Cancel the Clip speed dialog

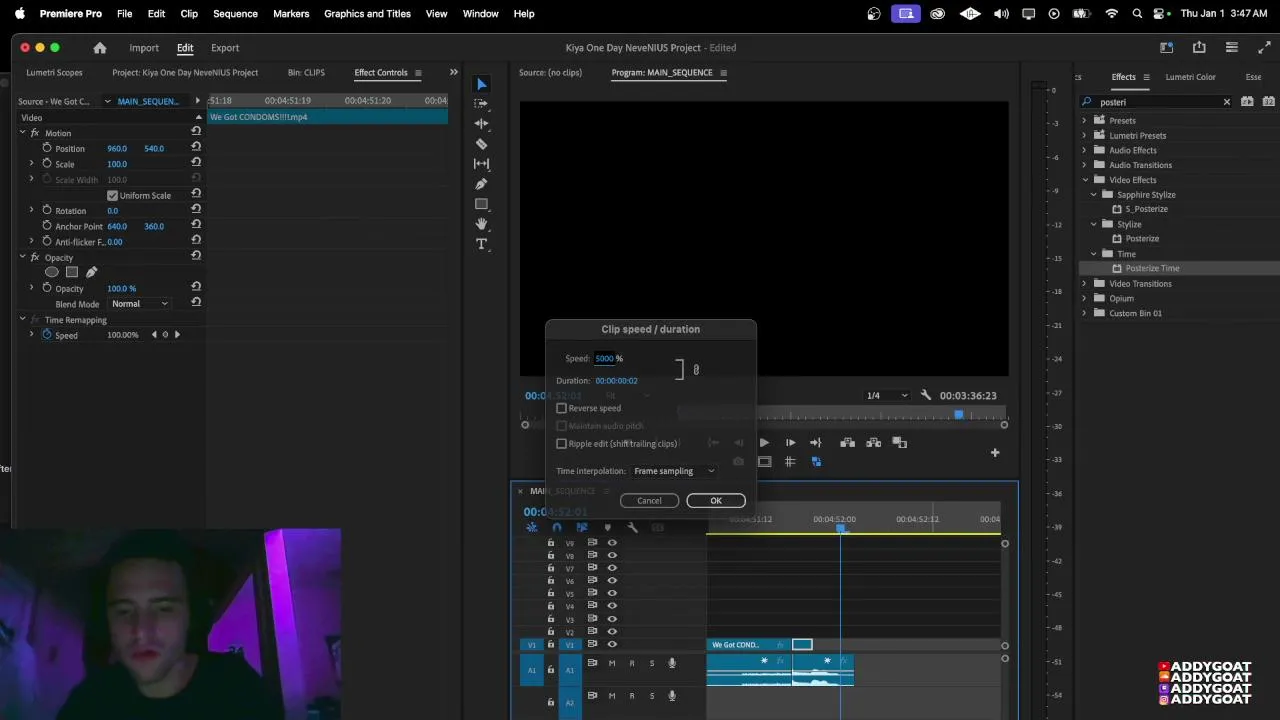point(649,501)
